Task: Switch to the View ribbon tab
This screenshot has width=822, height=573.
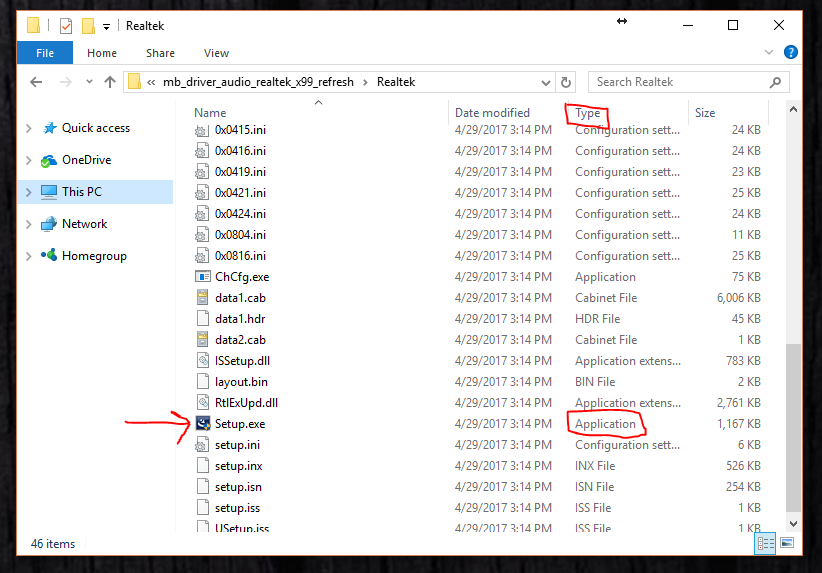Action: pyautogui.click(x=216, y=53)
